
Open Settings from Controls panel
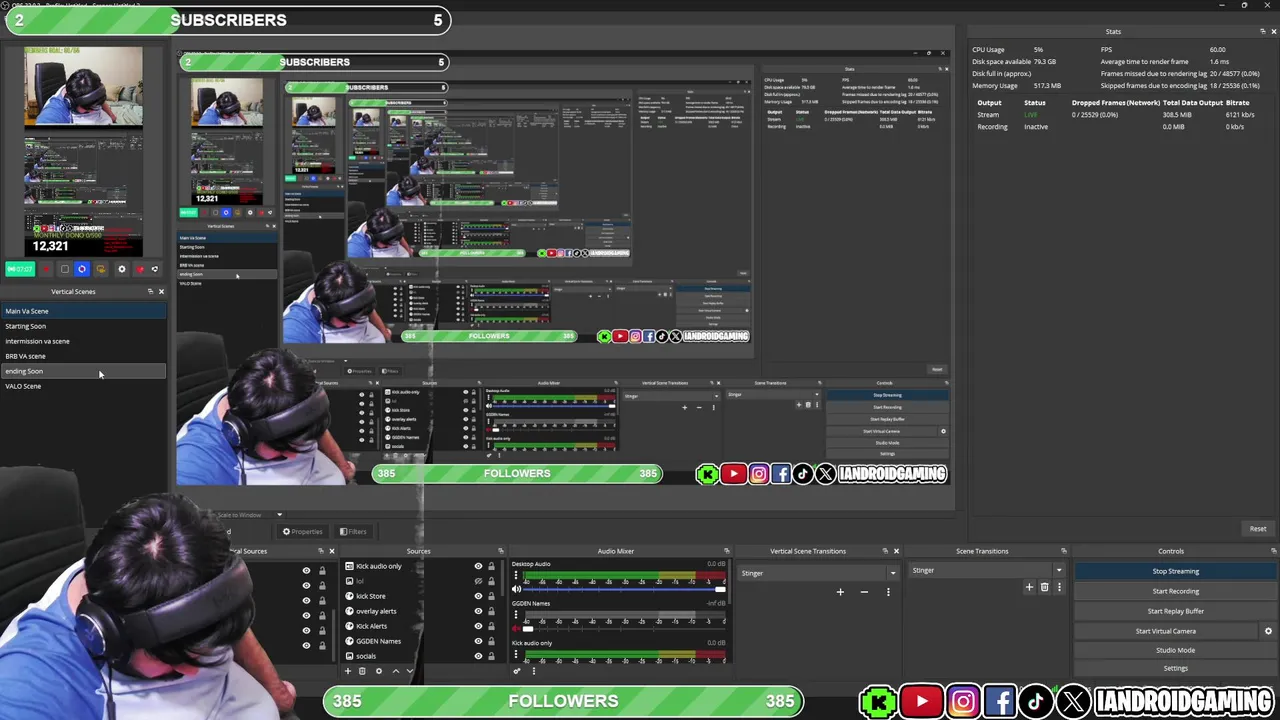point(1176,668)
